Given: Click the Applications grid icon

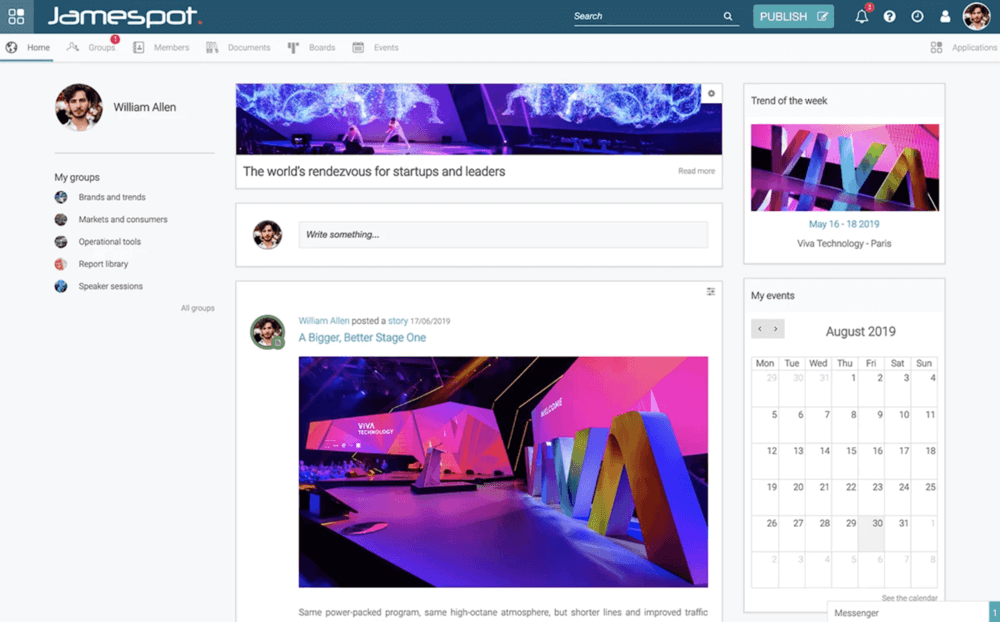Looking at the screenshot, I should [936, 47].
